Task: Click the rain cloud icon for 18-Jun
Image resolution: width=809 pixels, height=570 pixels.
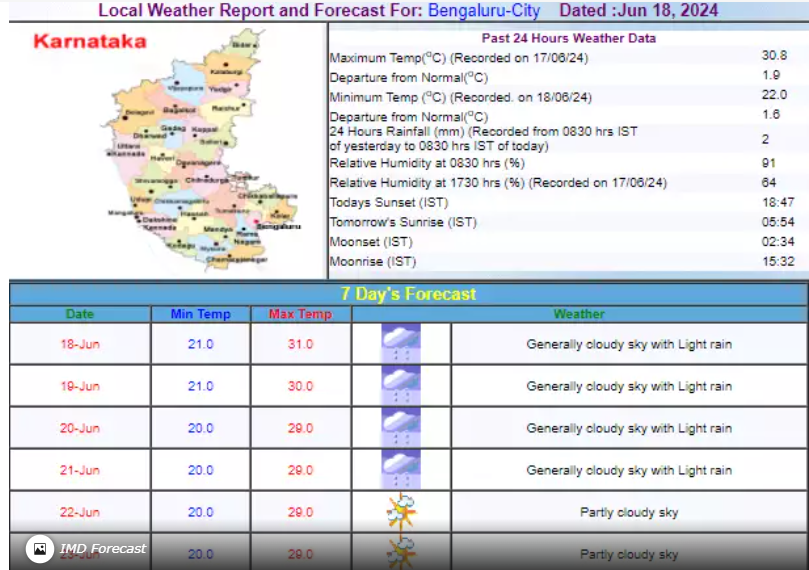Action: (401, 344)
